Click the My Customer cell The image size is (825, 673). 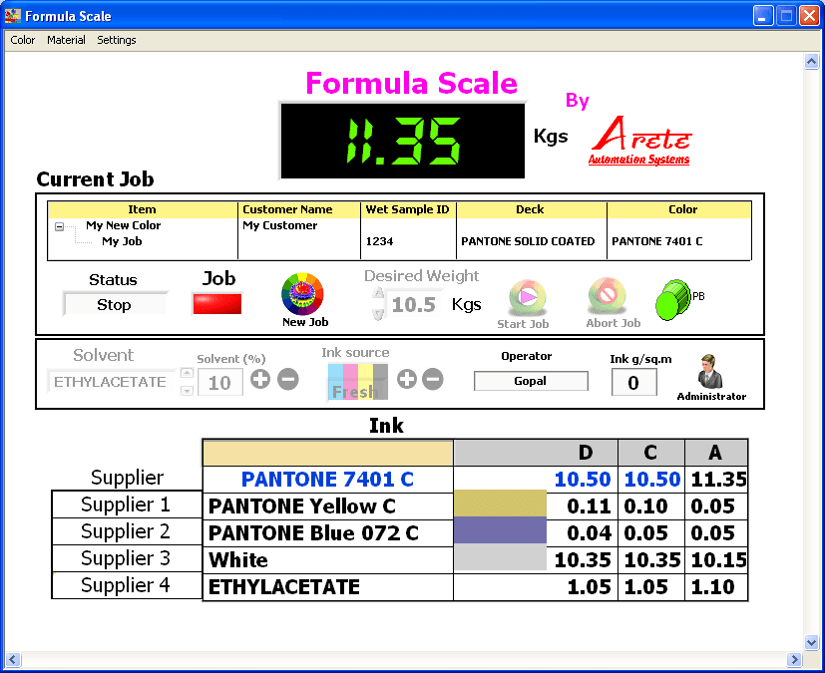tap(280, 225)
